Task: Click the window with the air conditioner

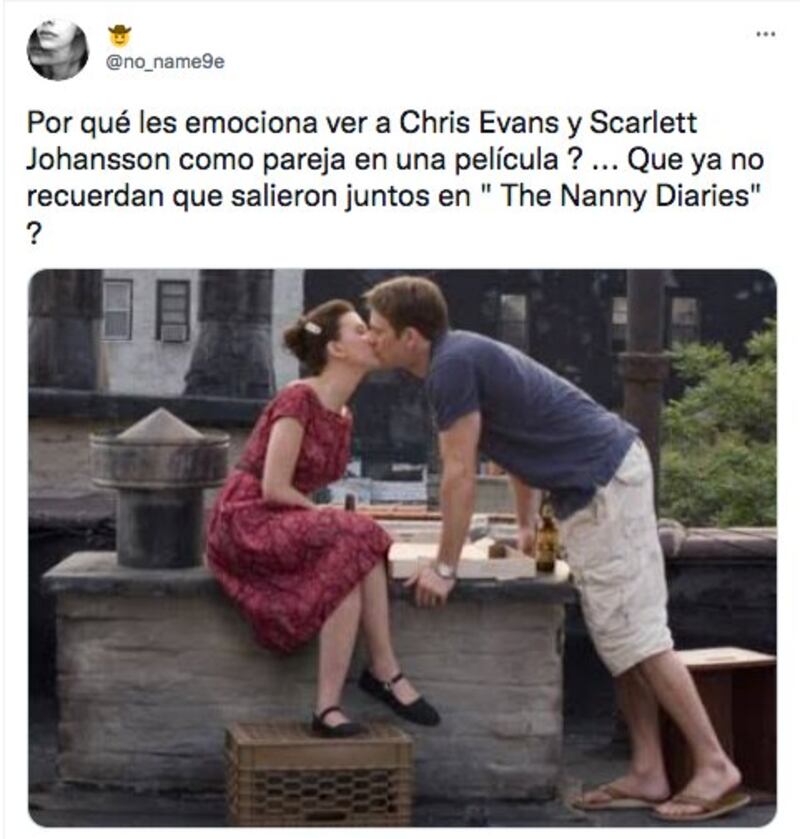Action: coord(173,311)
